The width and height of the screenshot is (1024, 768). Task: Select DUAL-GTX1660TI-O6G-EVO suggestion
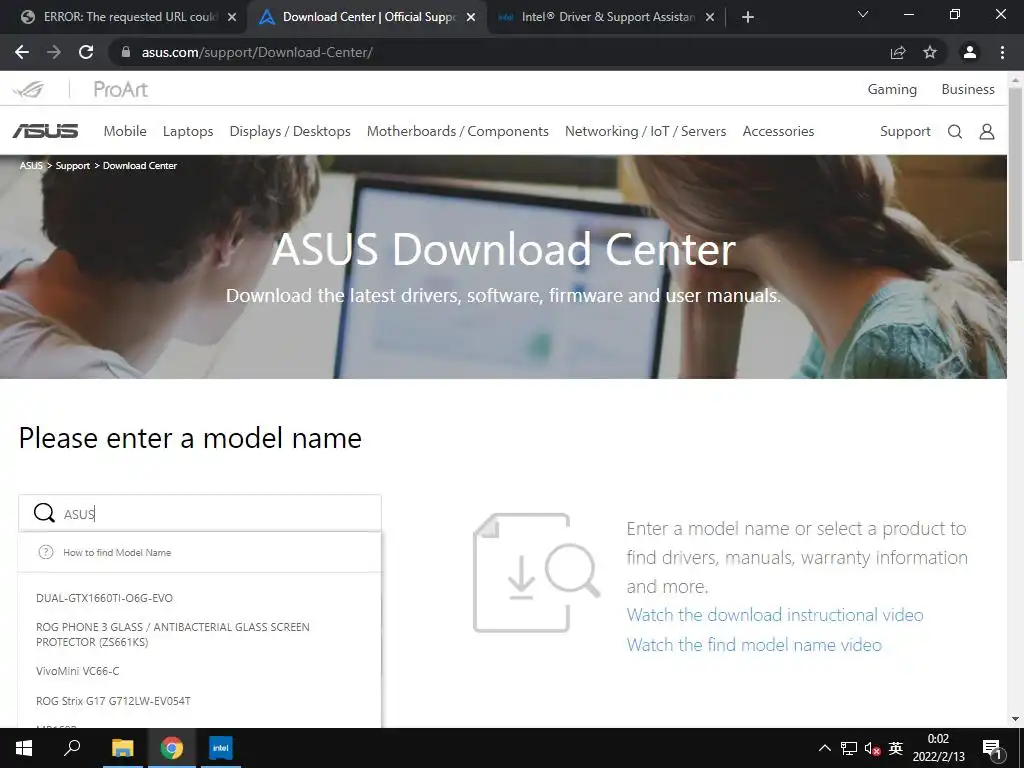pos(104,598)
